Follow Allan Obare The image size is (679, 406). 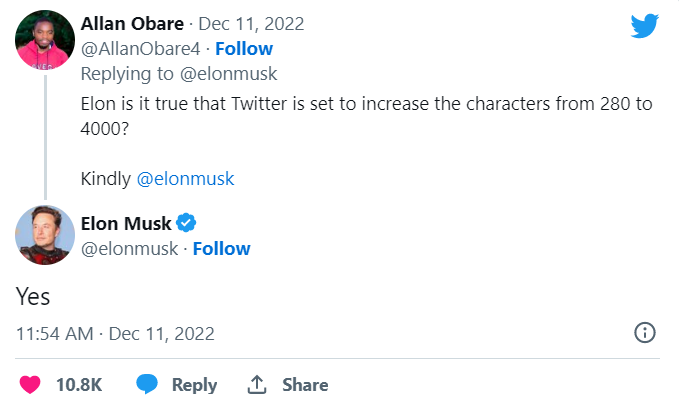coord(246,48)
